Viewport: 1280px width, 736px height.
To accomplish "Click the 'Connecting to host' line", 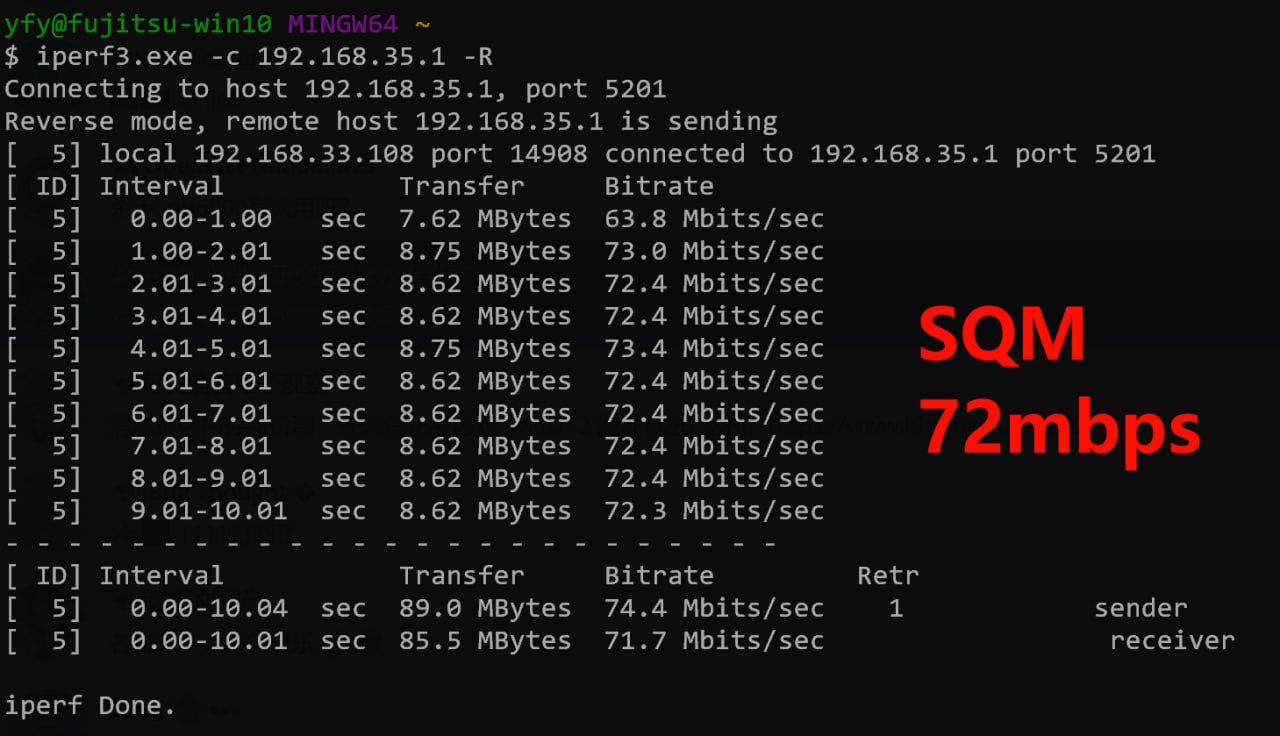I will [335, 89].
